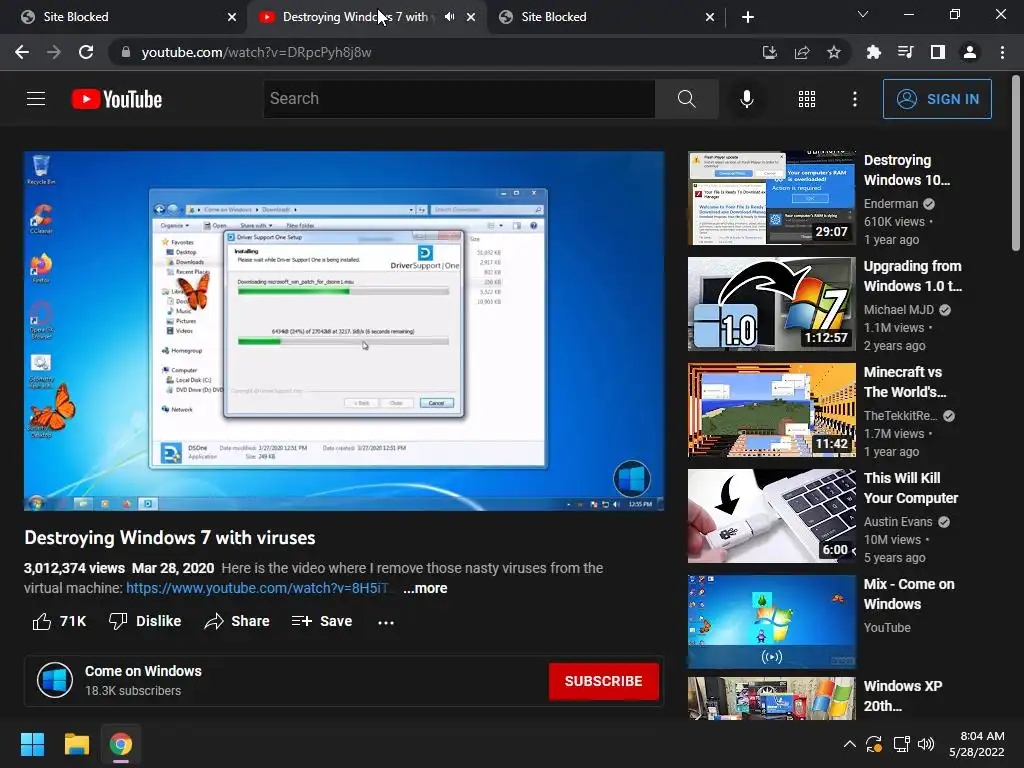Image resolution: width=1024 pixels, height=768 pixels.
Task: Share this page from address bar
Action: [802, 52]
